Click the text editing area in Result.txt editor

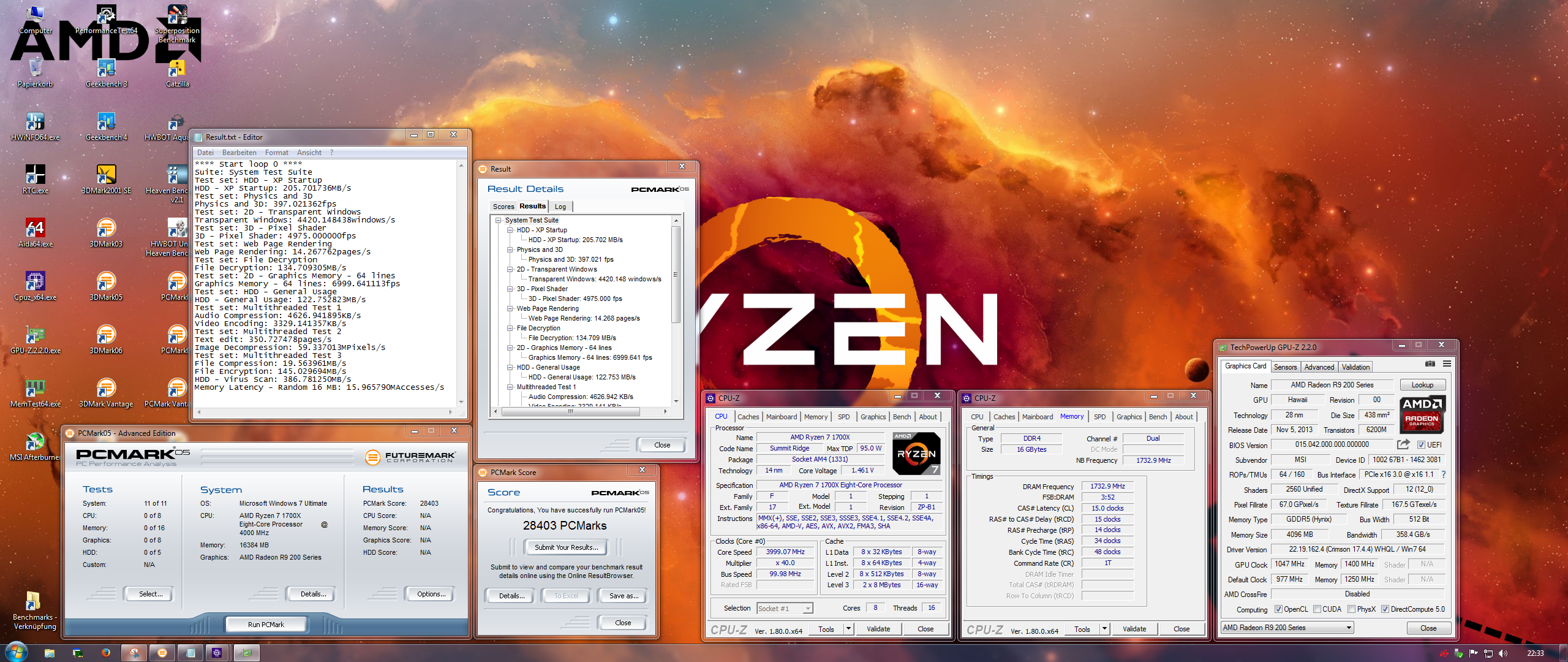click(x=325, y=284)
